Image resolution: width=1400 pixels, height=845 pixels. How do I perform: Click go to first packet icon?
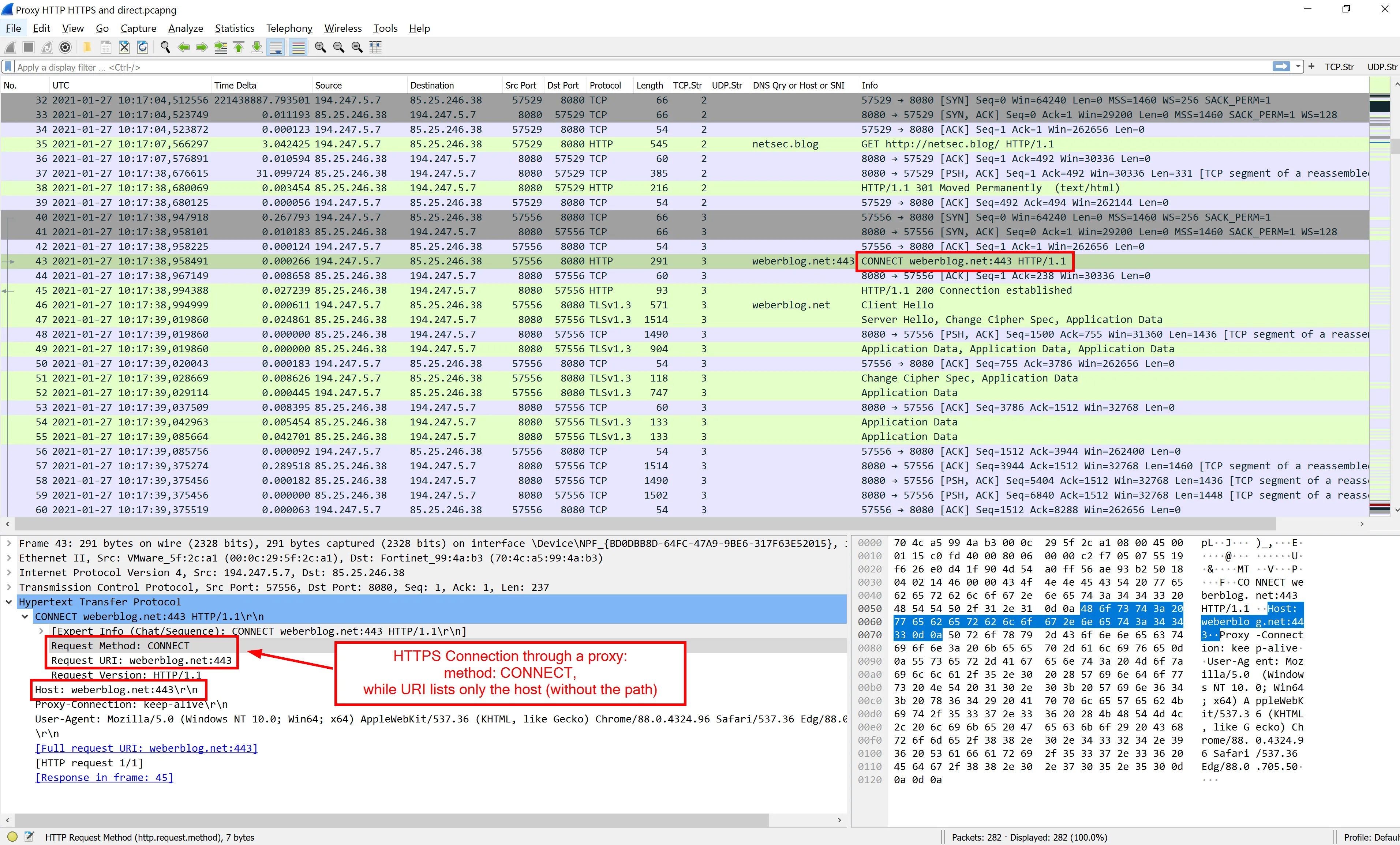(239, 47)
